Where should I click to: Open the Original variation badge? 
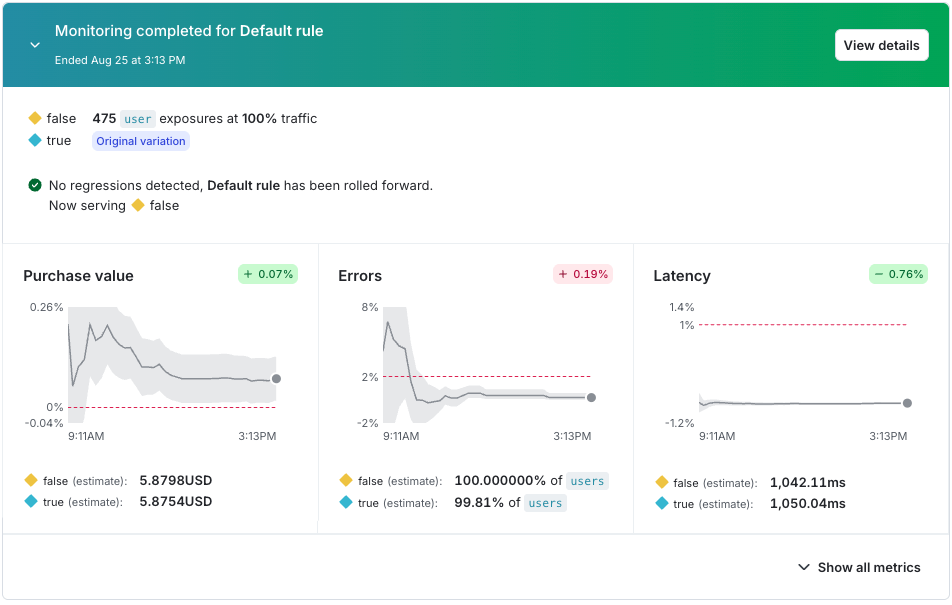pyautogui.click(x=140, y=140)
